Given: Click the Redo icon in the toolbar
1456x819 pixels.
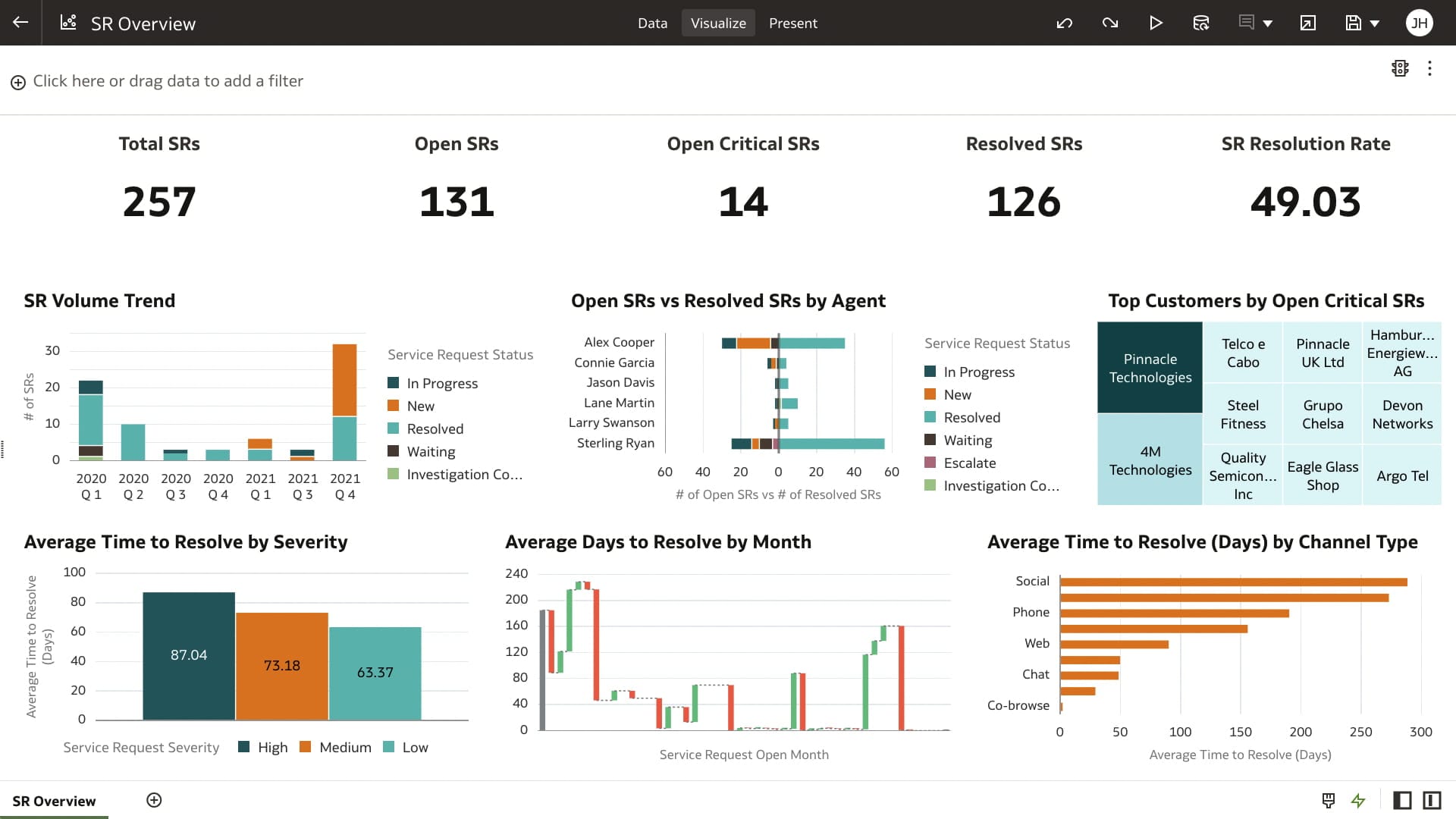Looking at the screenshot, I should click(x=1110, y=23).
